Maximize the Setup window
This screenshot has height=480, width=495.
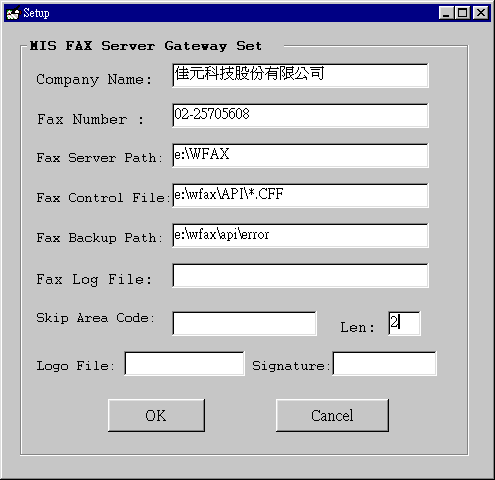[x=462, y=13]
